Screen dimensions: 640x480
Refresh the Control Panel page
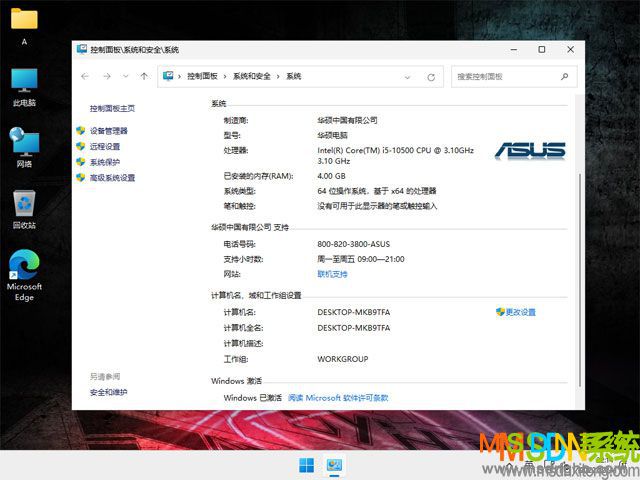pos(431,77)
